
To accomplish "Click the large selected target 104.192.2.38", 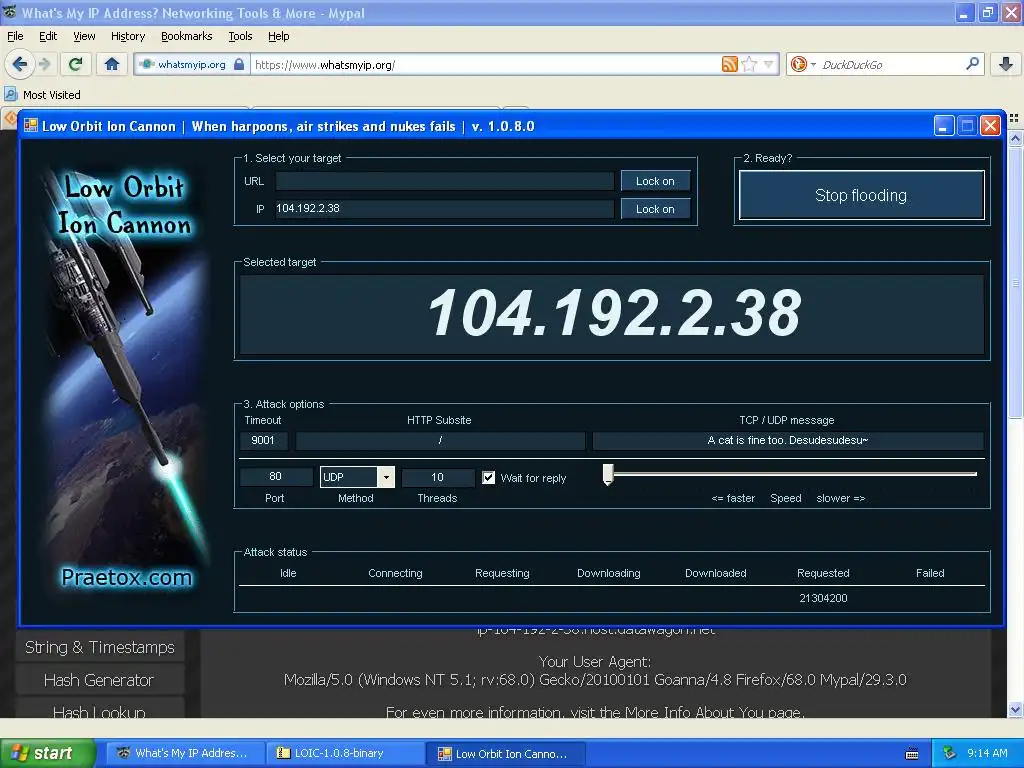I will (614, 313).
